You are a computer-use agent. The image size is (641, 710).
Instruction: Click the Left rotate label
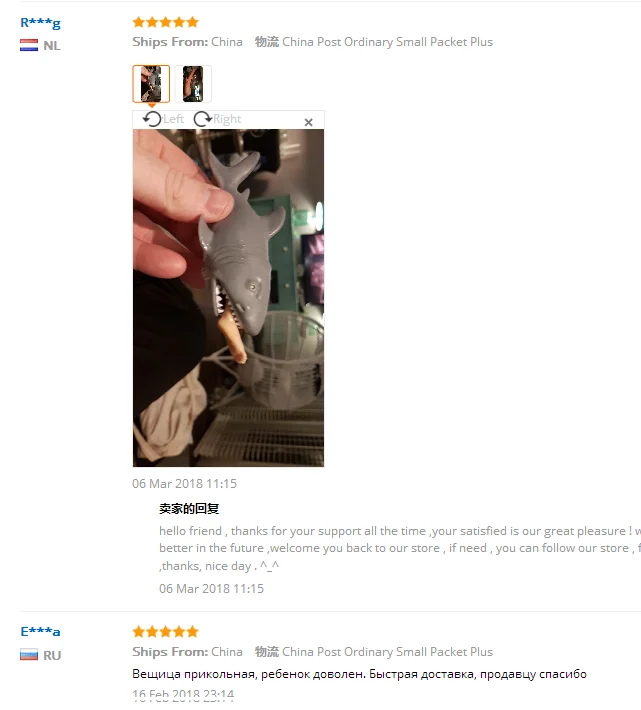click(173, 119)
